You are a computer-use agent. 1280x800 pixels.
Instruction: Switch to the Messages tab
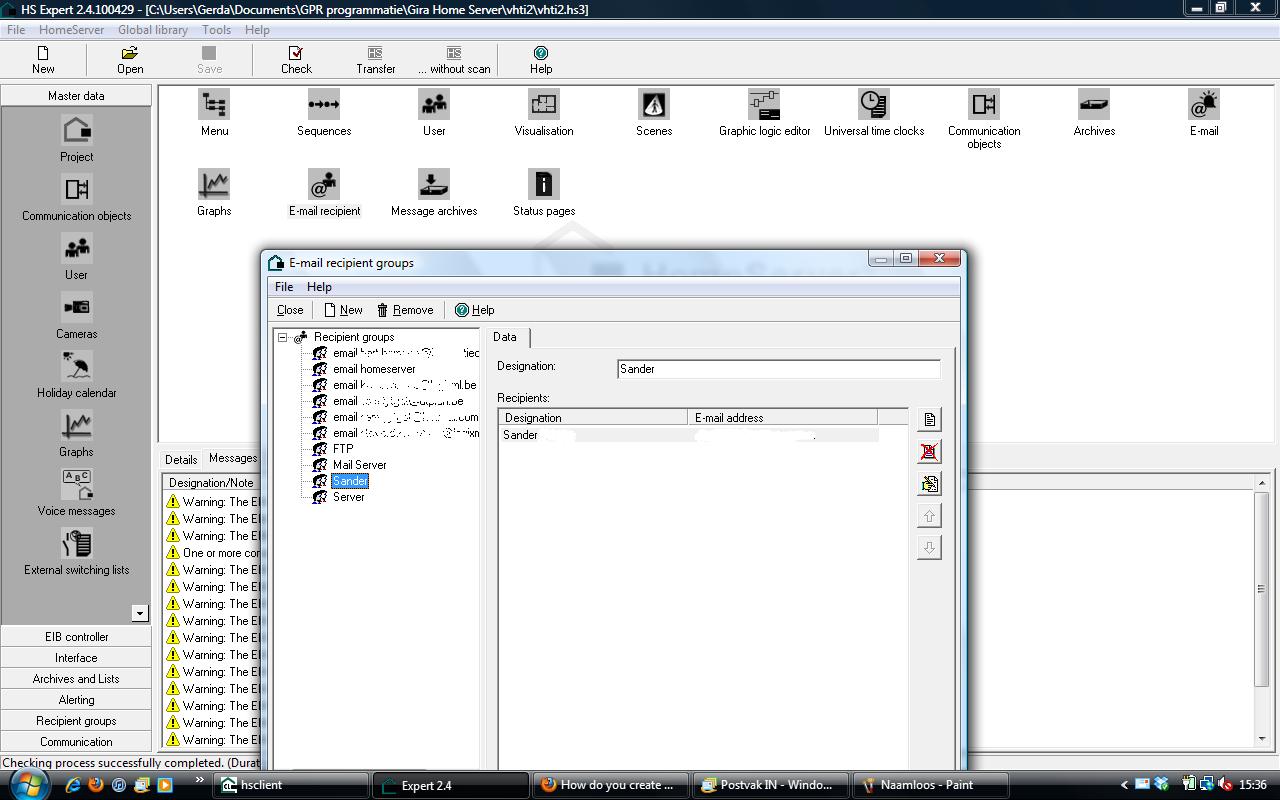233,458
